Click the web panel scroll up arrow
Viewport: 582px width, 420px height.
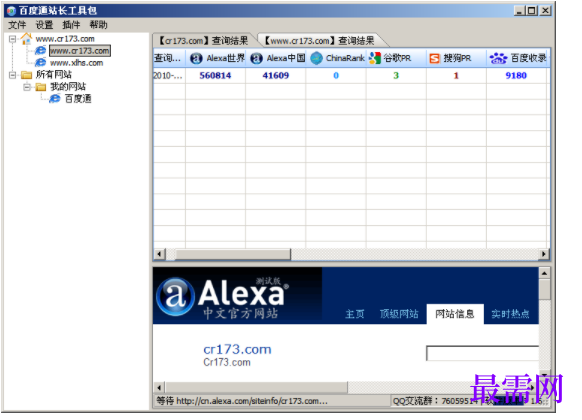coord(545,273)
